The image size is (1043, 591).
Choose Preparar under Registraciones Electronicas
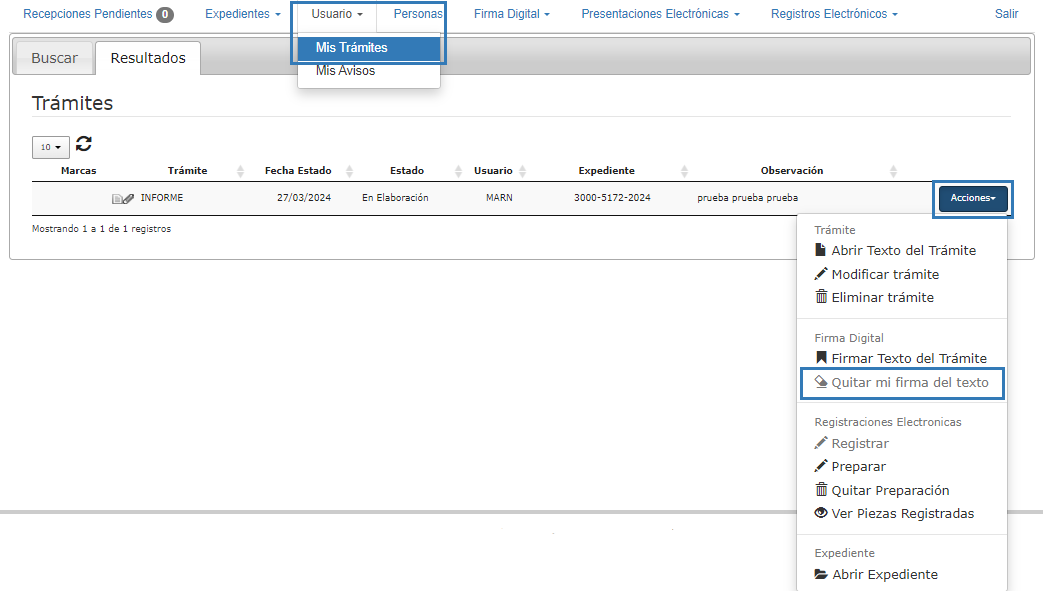pyautogui.click(x=858, y=467)
